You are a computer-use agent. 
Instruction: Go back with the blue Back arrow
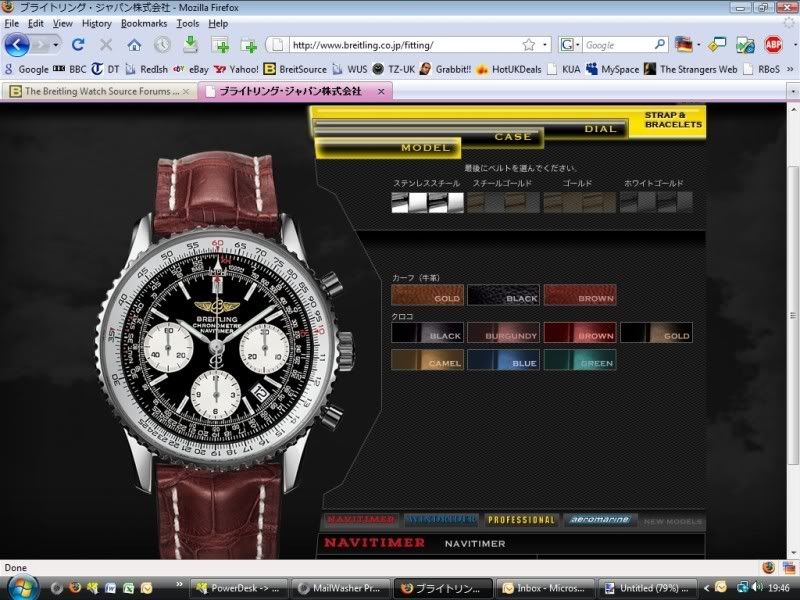[17, 45]
